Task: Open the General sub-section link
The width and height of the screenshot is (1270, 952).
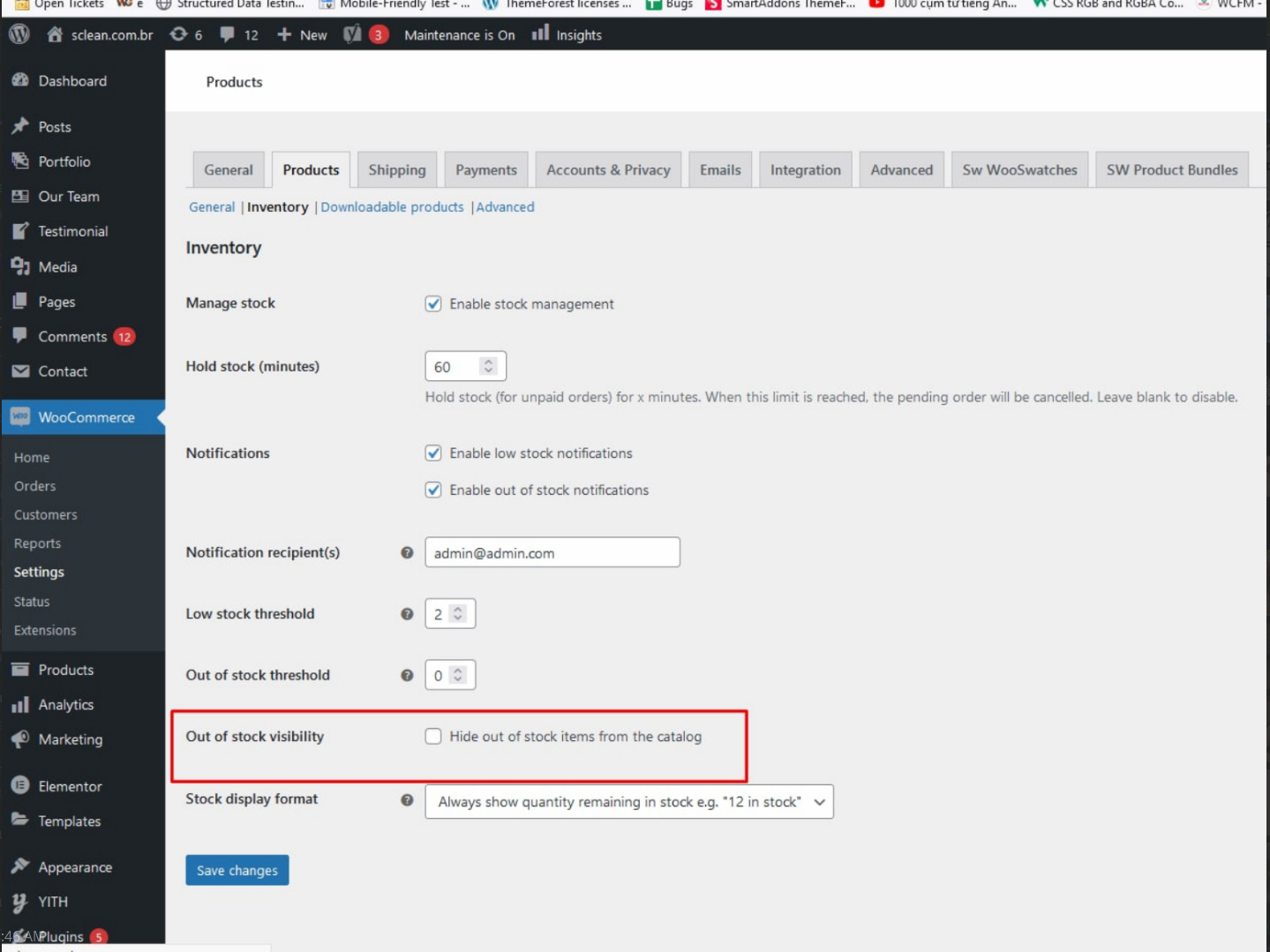Action: tap(212, 206)
